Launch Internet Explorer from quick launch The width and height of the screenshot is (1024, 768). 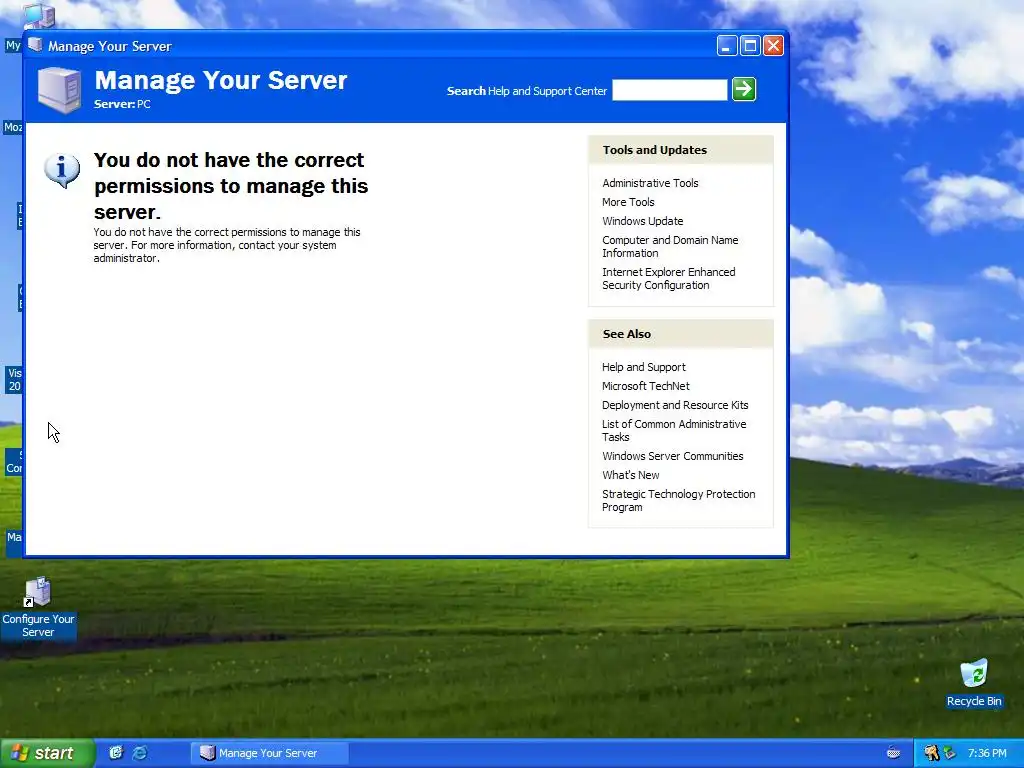140,753
